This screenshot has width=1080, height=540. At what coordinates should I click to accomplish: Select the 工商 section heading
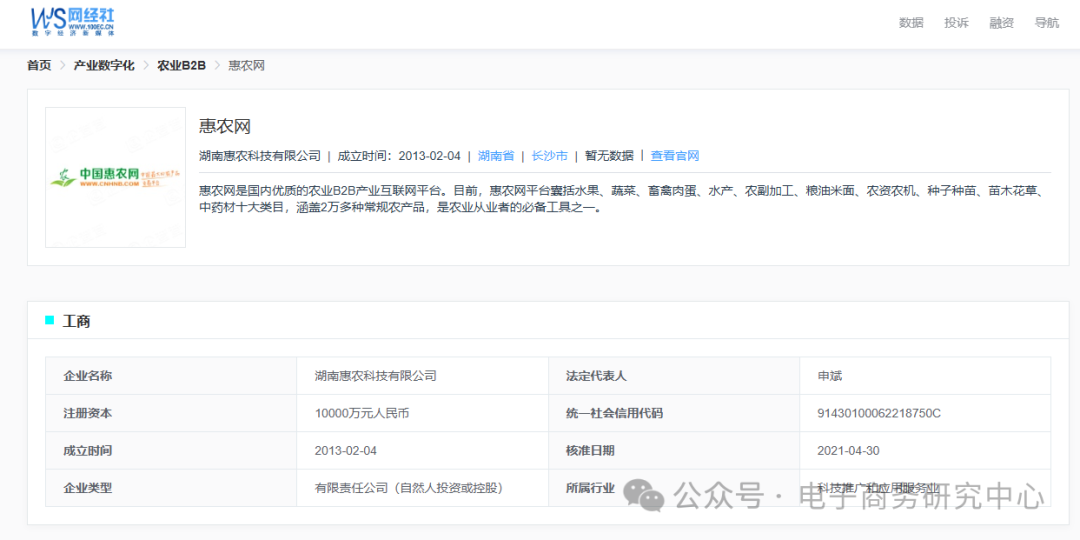pos(76,321)
